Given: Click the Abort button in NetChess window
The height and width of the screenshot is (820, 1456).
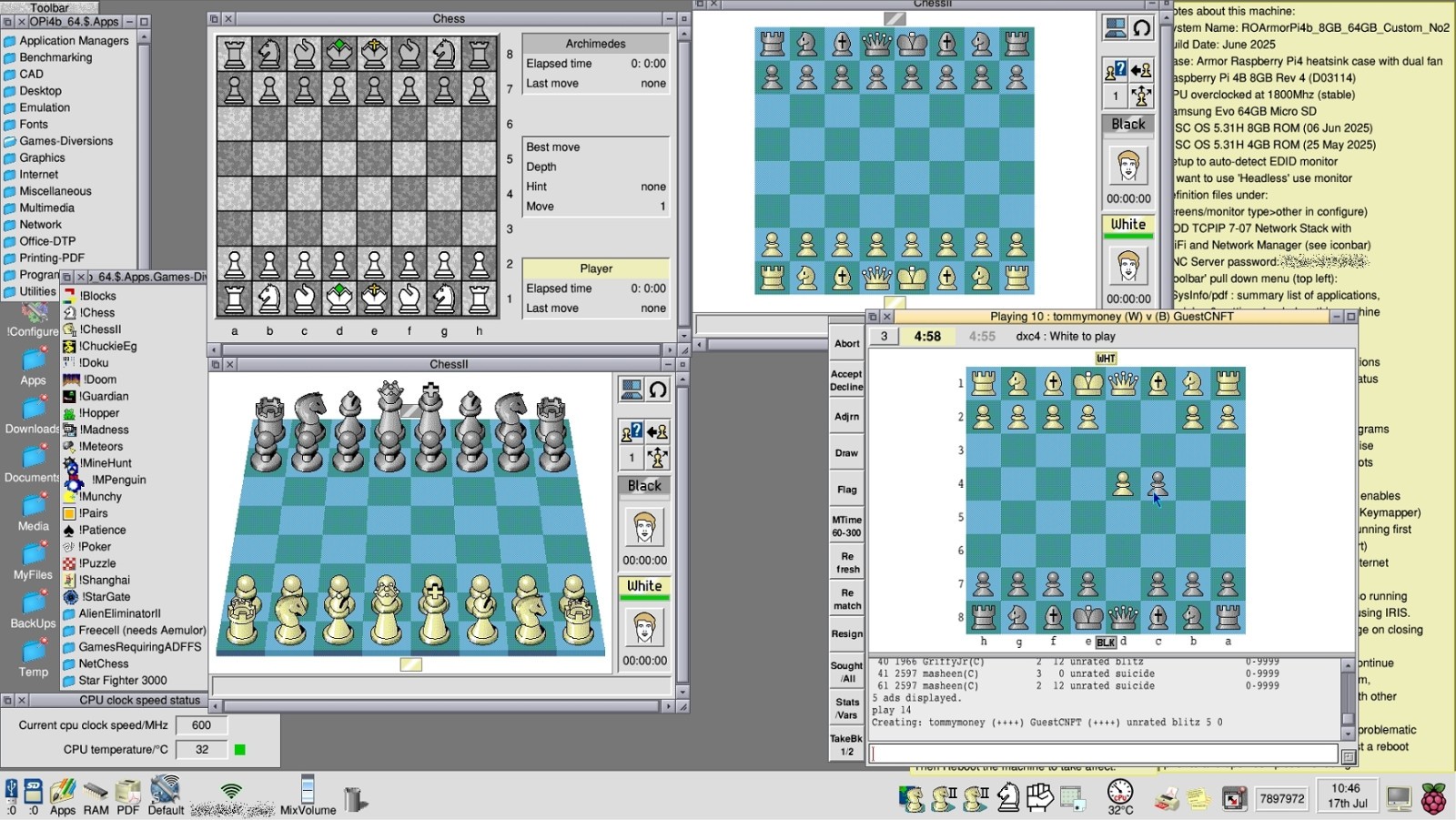Looking at the screenshot, I should click(x=847, y=343).
